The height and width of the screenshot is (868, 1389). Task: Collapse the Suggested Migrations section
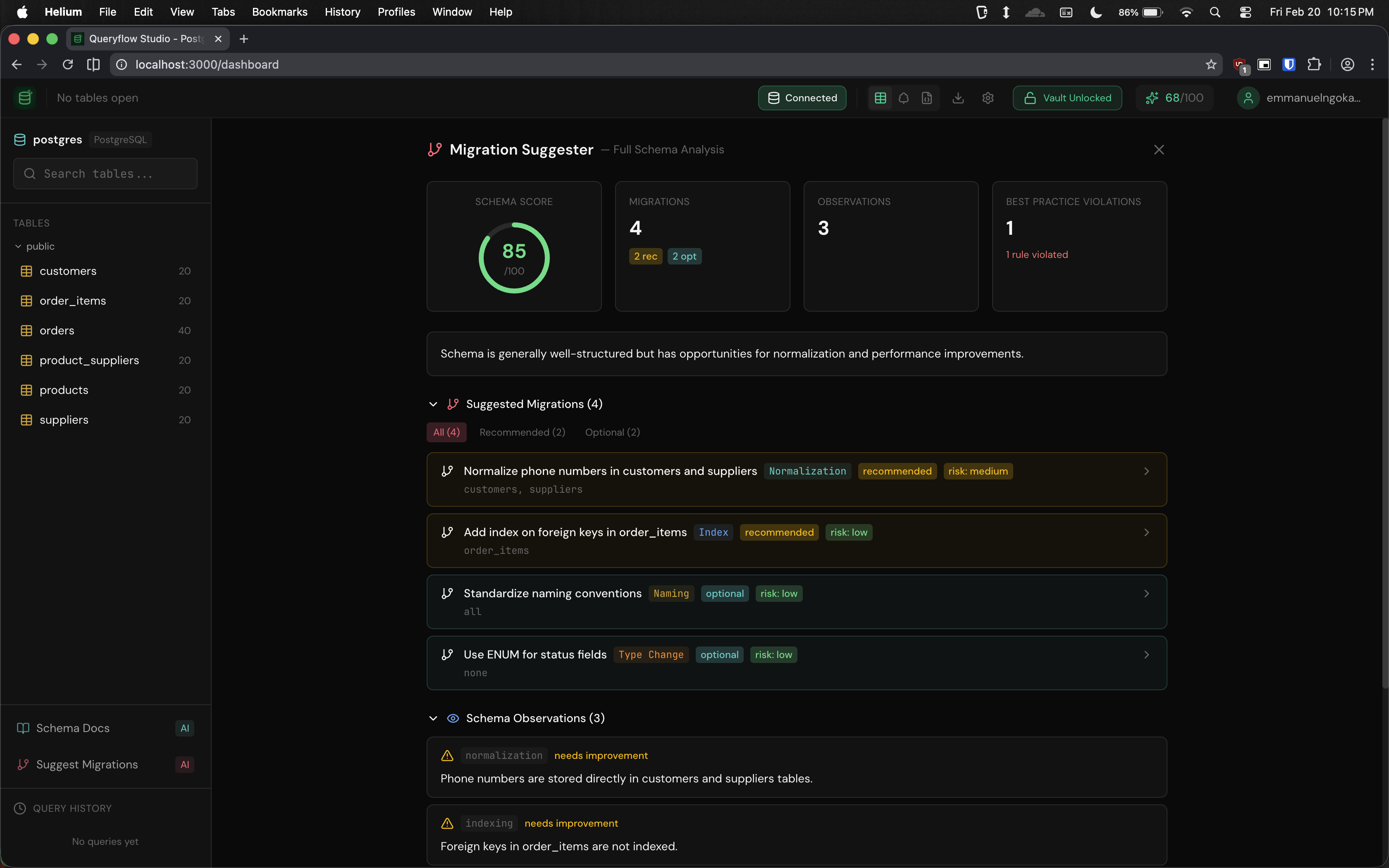click(433, 405)
